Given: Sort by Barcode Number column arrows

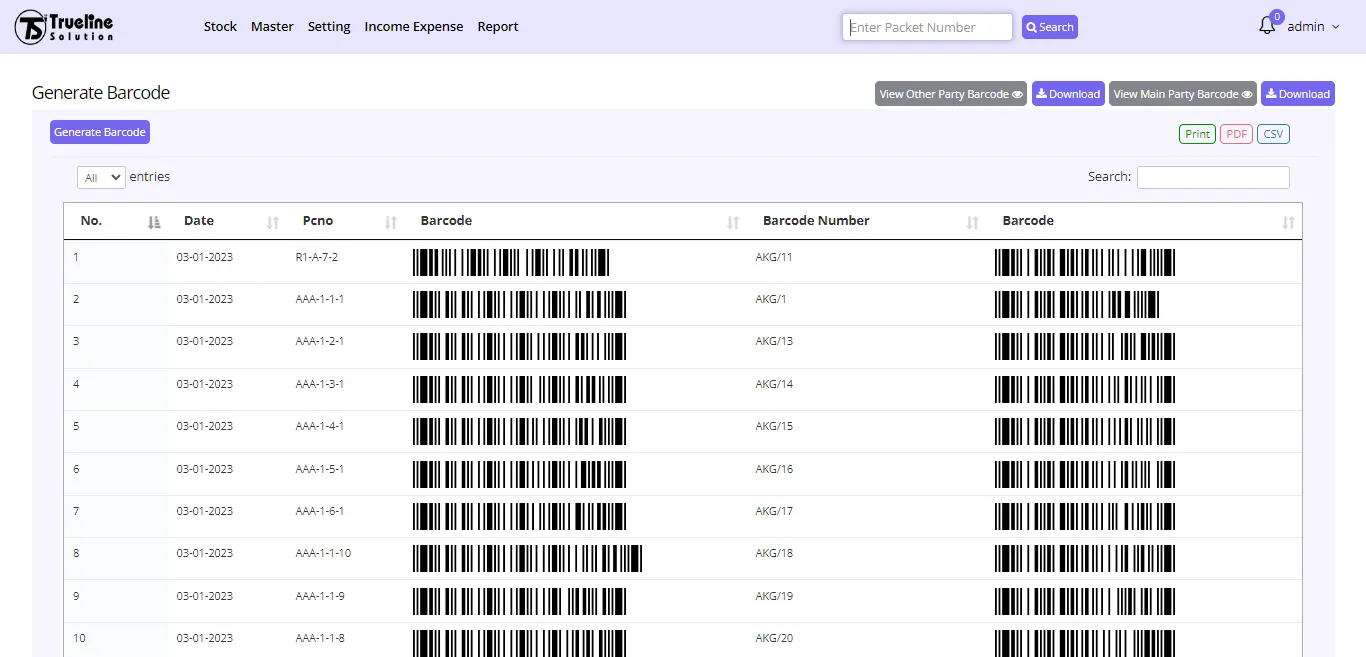Looking at the screenshot, I should [972, 222].
